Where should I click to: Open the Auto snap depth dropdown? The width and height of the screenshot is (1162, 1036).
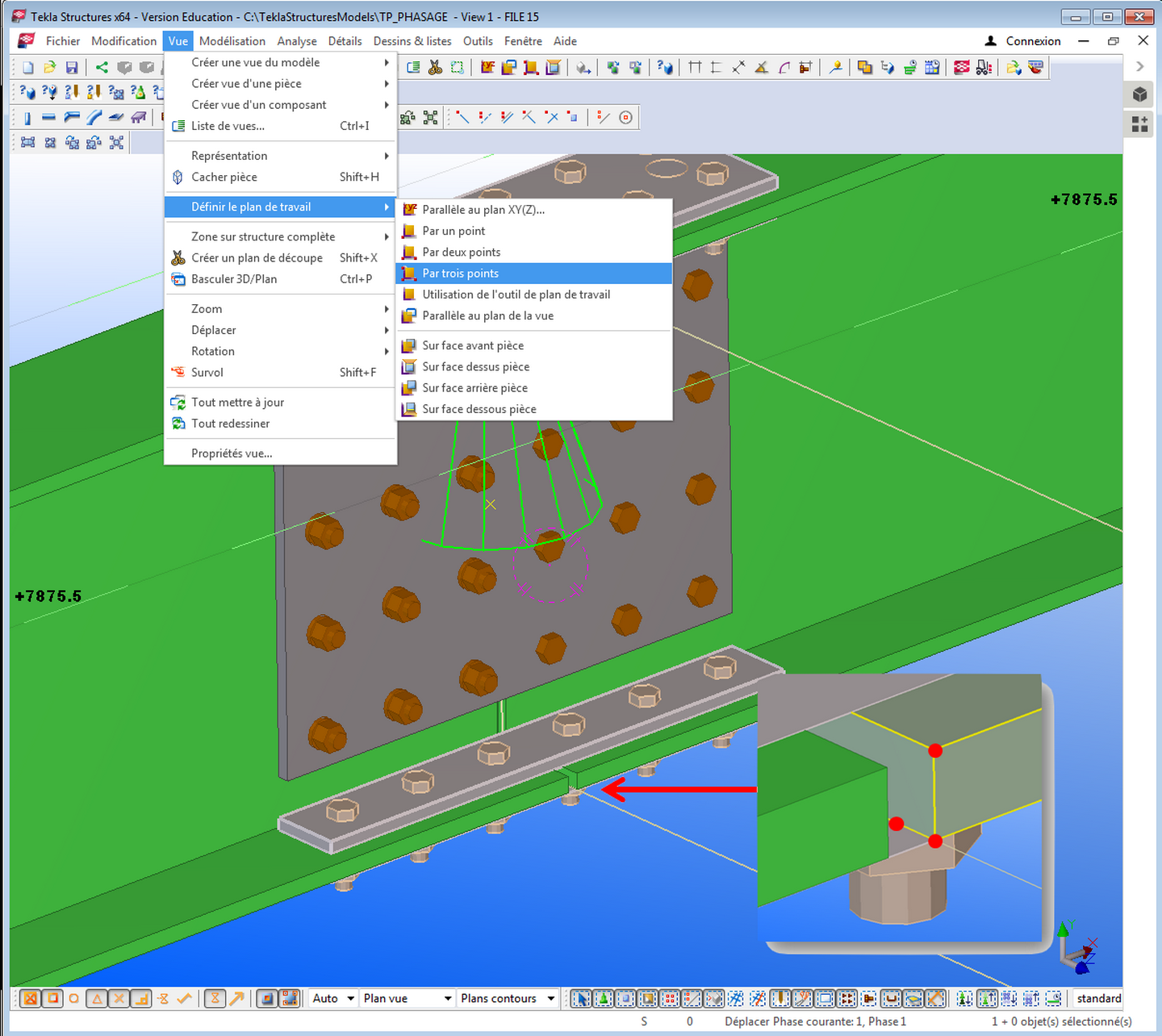coord(333,998)
